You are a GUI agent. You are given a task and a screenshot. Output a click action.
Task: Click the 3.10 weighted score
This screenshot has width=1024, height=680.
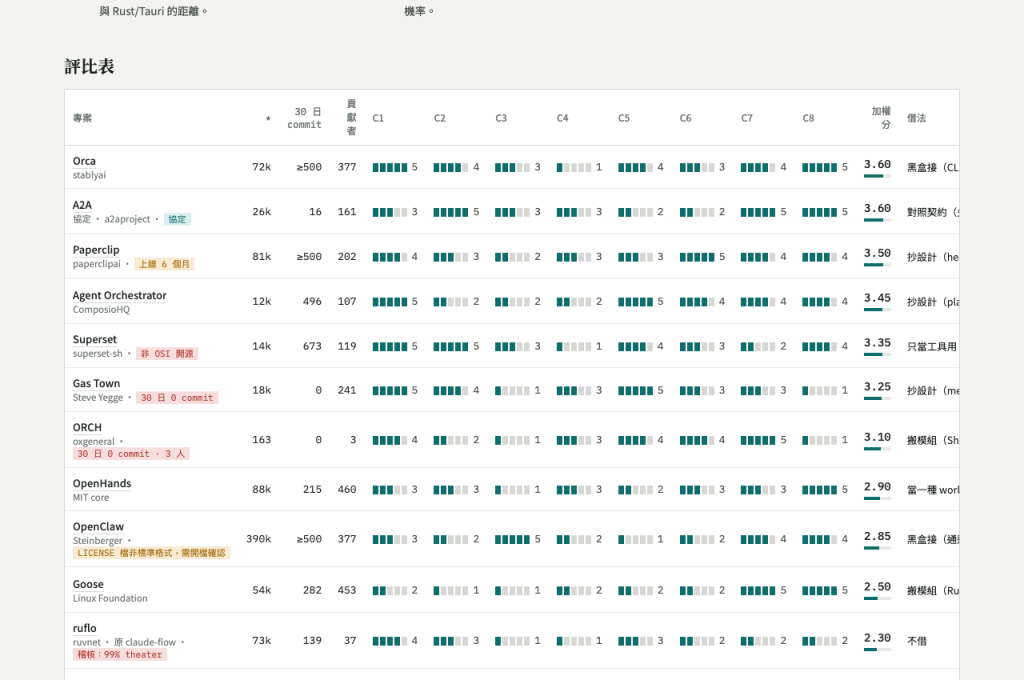click(x=877, y=436)
